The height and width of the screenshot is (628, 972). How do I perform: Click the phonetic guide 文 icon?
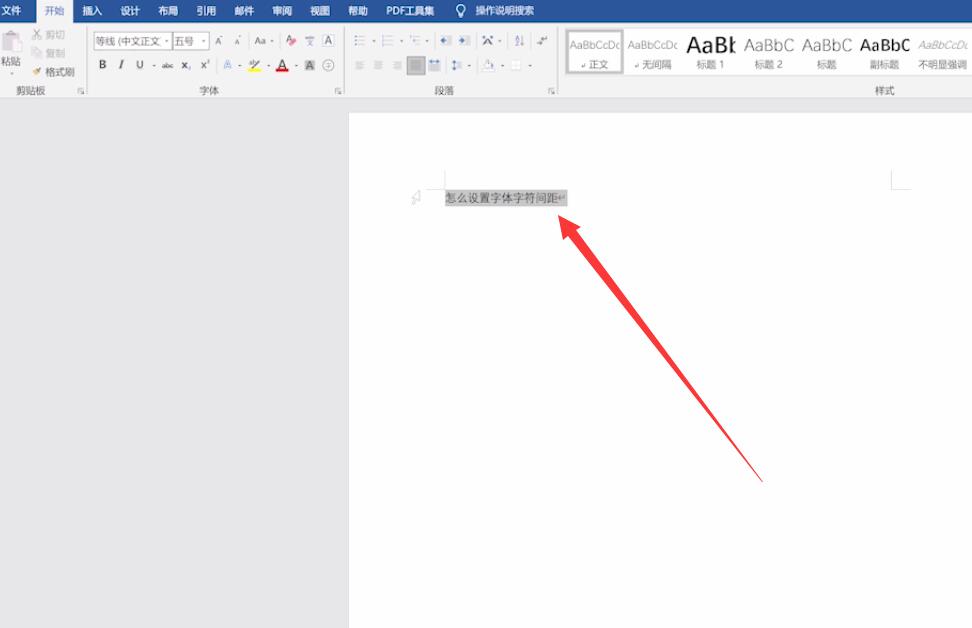(309, 41)
